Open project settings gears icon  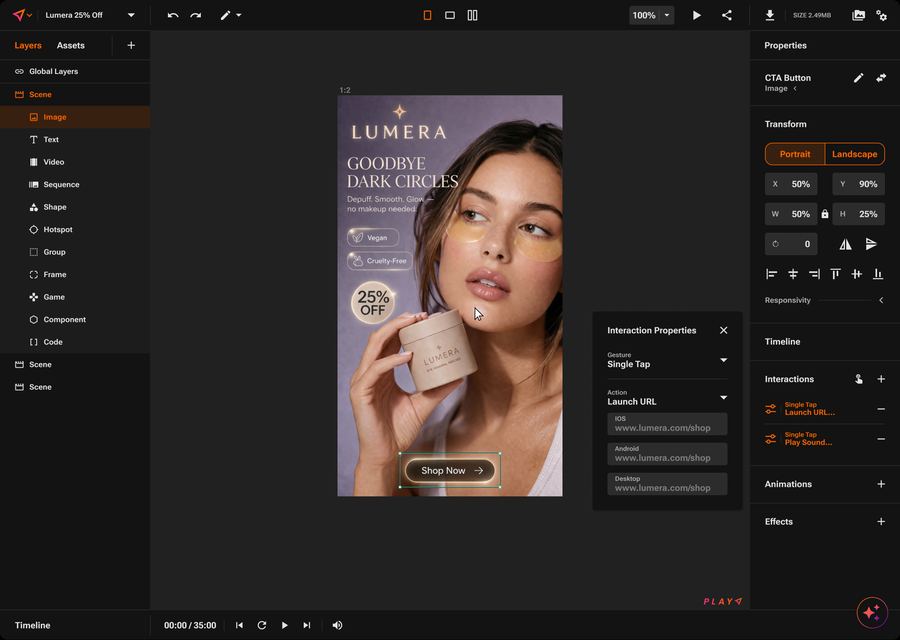882,15
